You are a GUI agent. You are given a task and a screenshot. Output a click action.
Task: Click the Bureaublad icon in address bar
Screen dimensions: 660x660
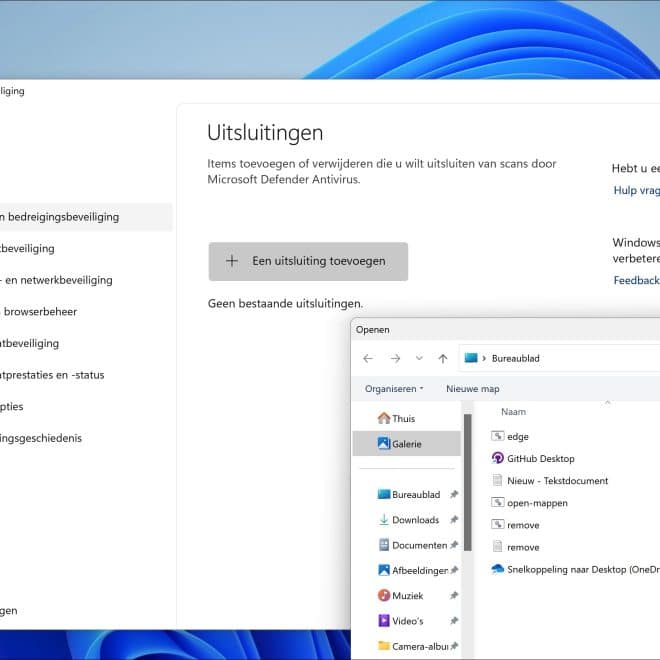click(x=471, y=358)
